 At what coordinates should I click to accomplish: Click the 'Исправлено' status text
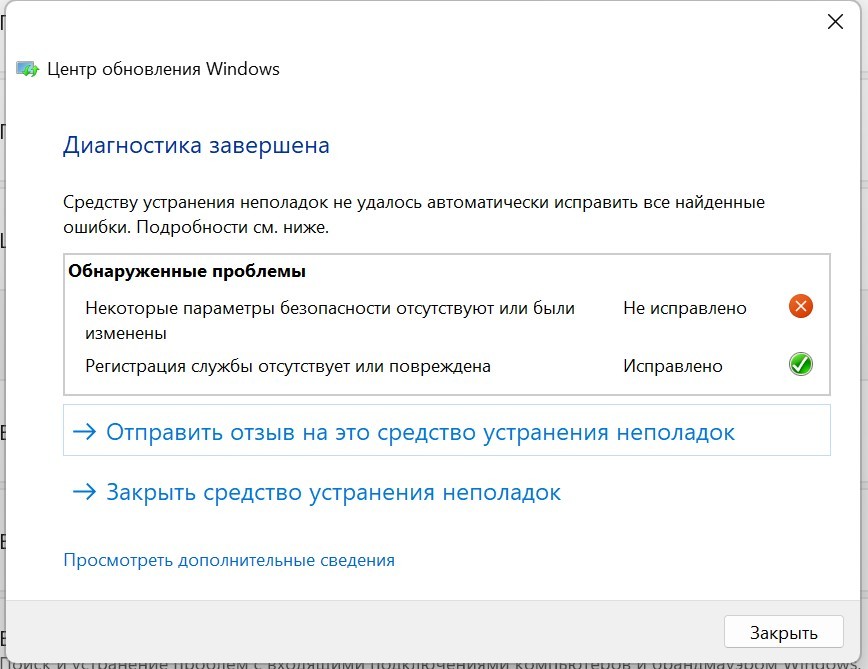click(x=673, y=366)
